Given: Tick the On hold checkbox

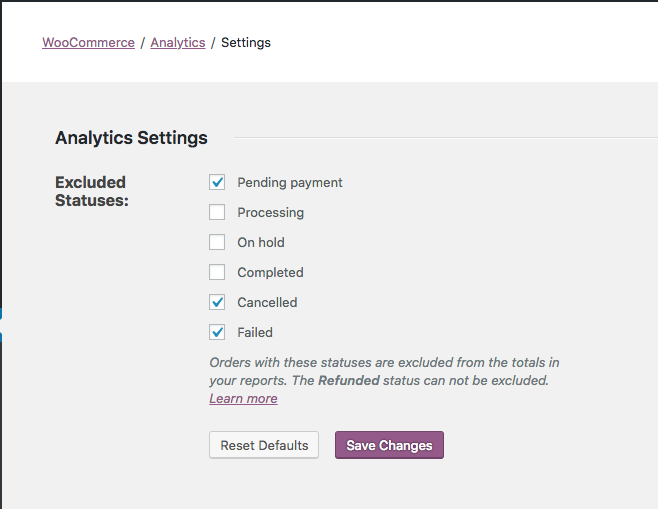Looking at the screenshot, I should tap(217, 242).
